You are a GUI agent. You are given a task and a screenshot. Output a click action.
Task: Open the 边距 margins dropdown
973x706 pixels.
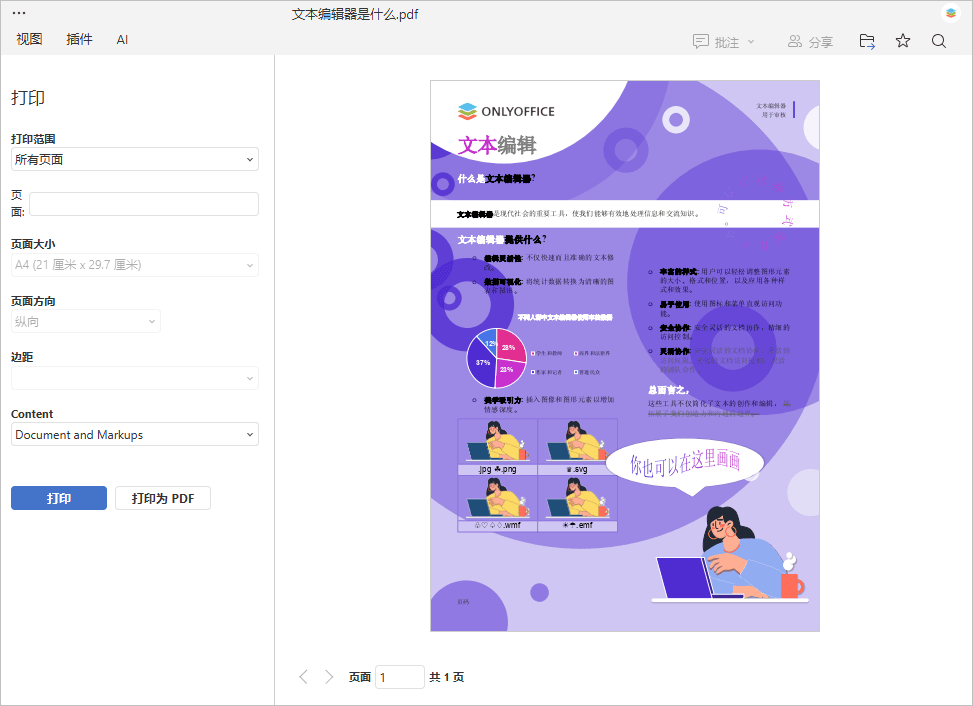(x=134, y=378)
